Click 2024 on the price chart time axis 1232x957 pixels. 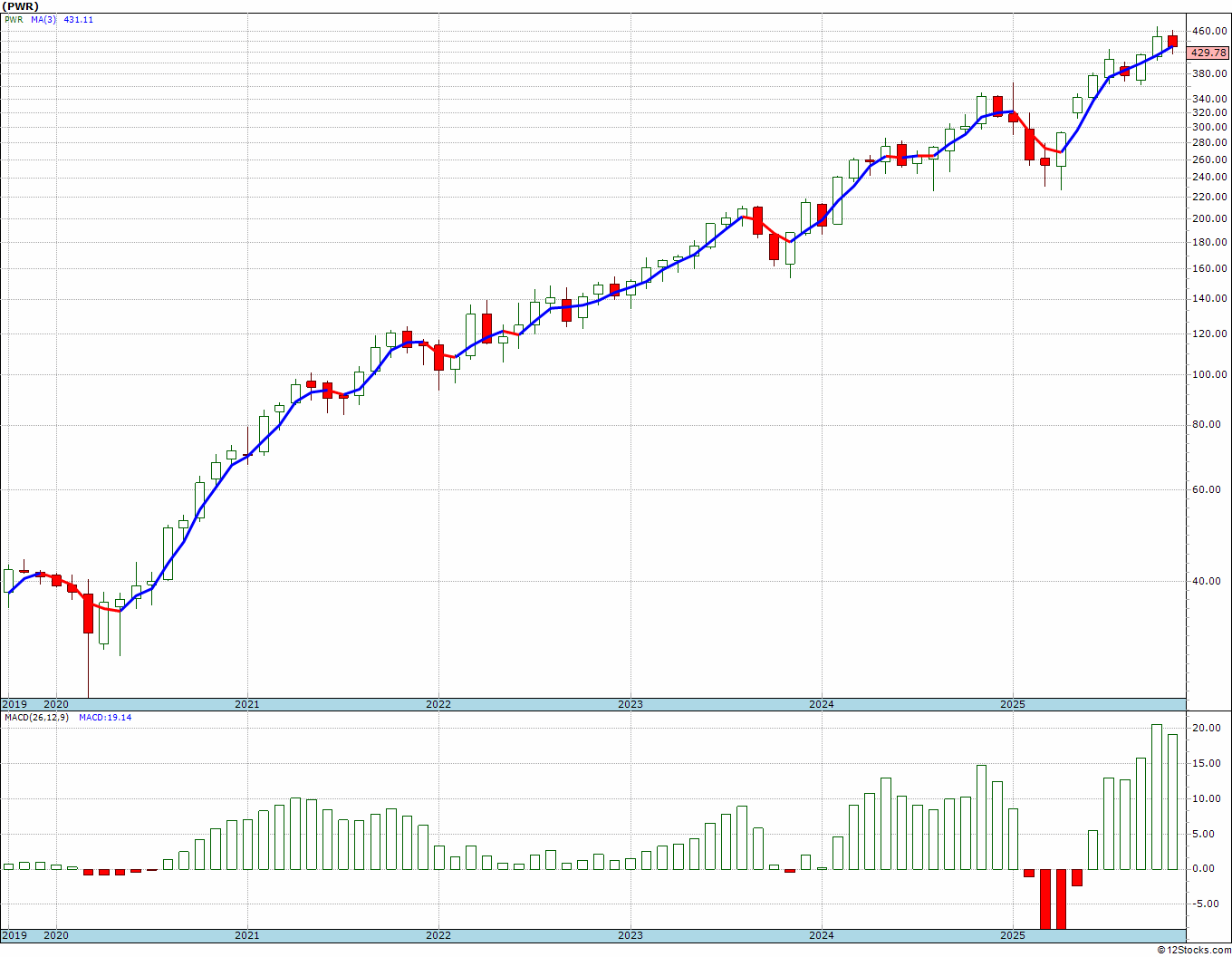pyautogui.click(x=822, y=704)
